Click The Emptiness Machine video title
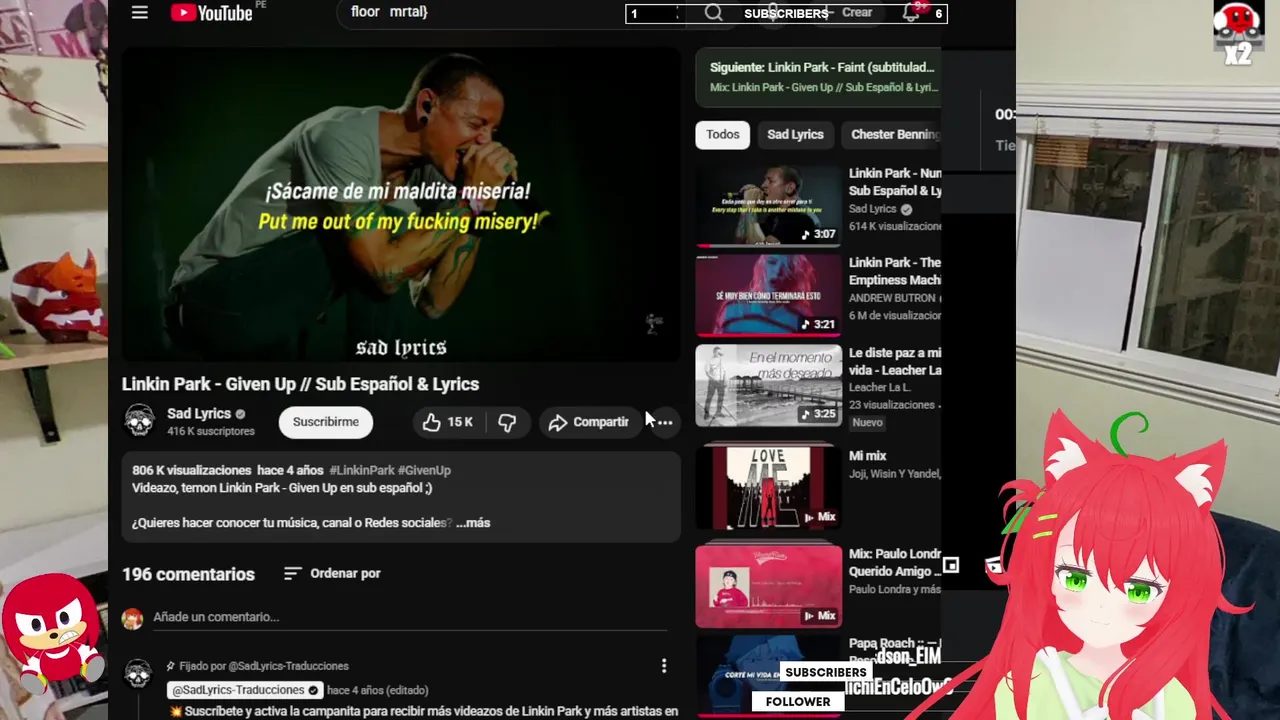Image resolution: width=1280 pixels, height=720 pixels. click(895, 271)
